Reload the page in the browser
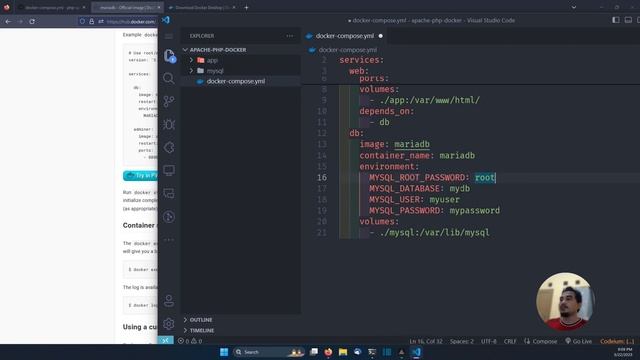Screen dimensions: 640x360 pyautogui.click(x=32, y=21)
